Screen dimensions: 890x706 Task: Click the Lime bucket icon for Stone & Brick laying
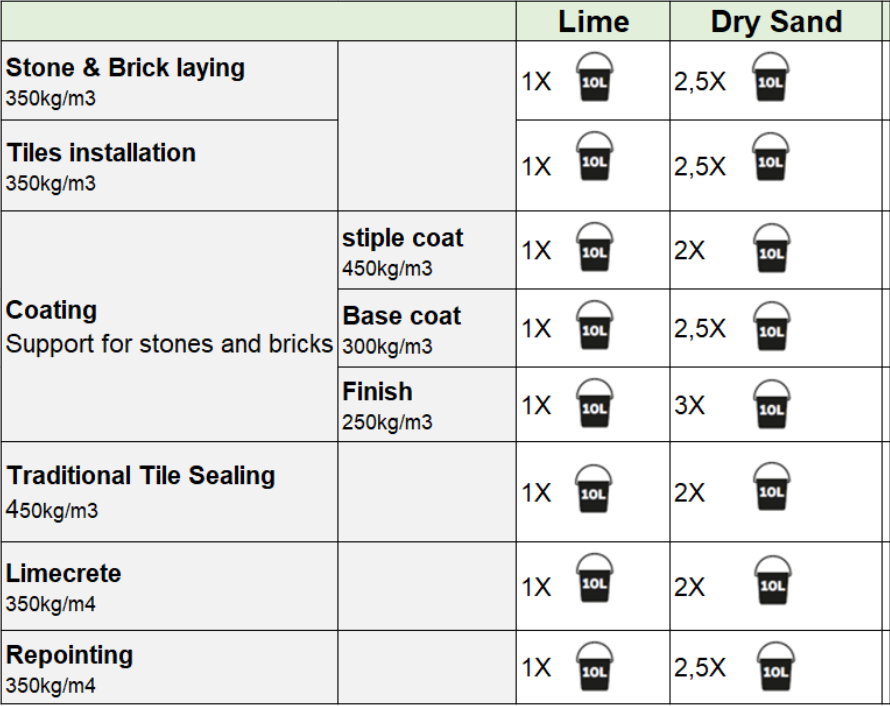coord(594,77)
